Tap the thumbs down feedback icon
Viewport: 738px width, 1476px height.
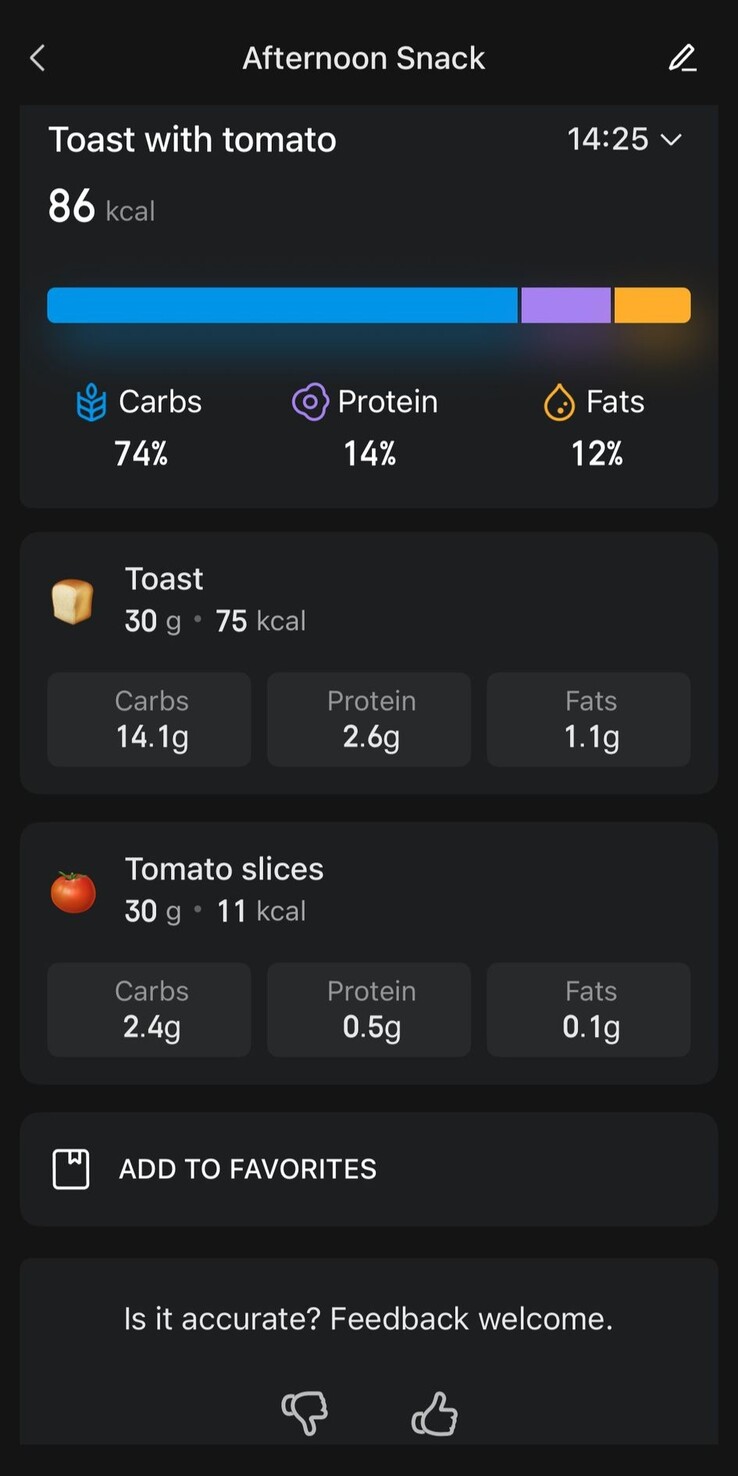[x=304, y=1413]
